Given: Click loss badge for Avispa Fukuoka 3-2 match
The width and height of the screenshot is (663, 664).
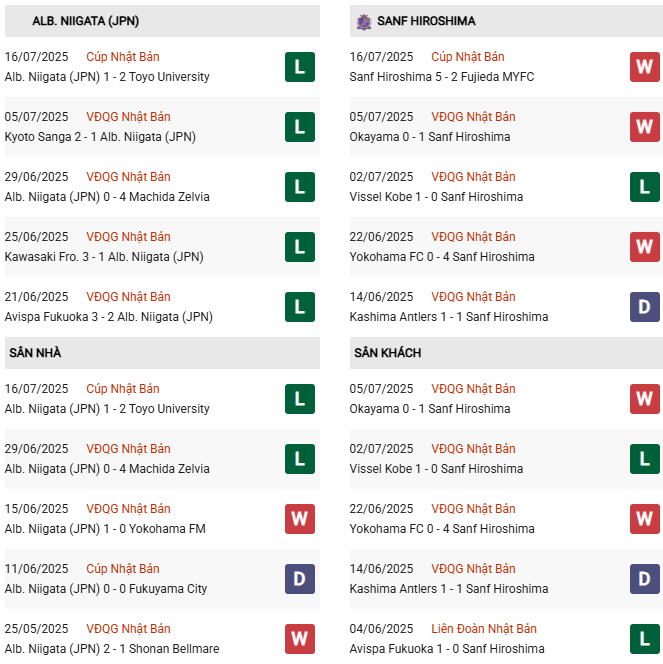Looking at the screenshot, I should click(x=300, y=307).
